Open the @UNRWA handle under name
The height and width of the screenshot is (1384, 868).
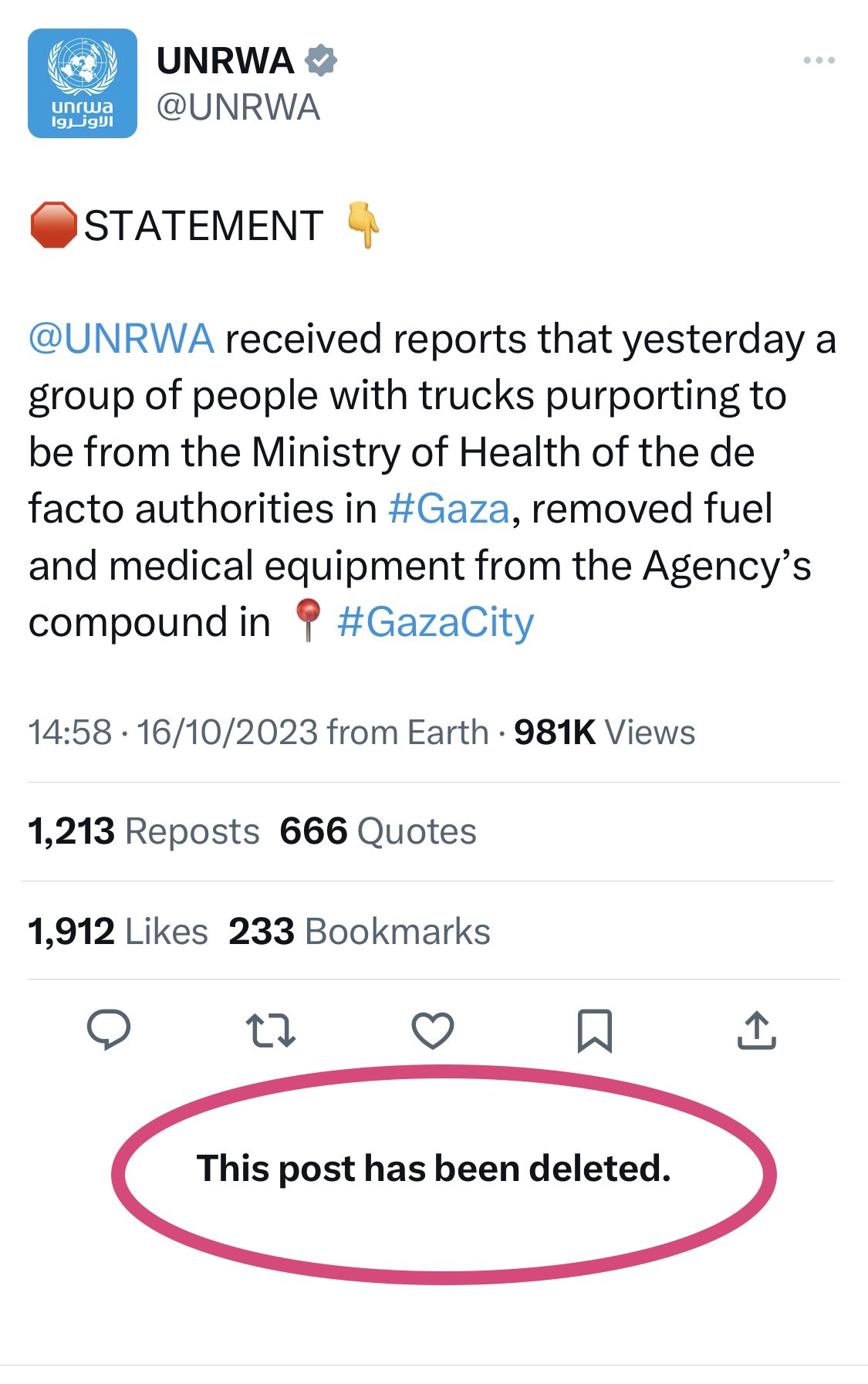(238, 107)
